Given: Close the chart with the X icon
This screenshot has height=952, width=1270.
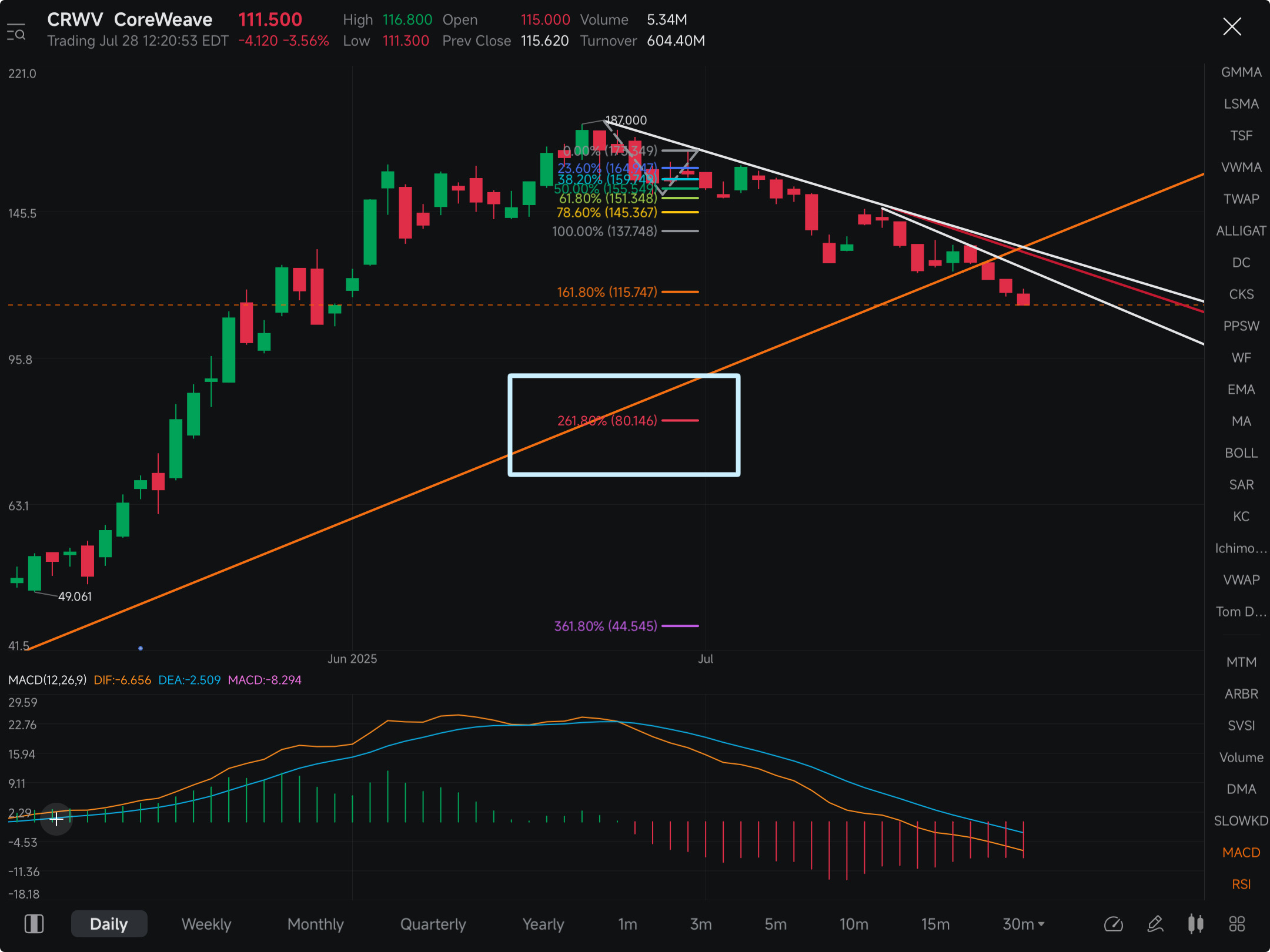Looking at the screenshot, I should coord(1232,26).
